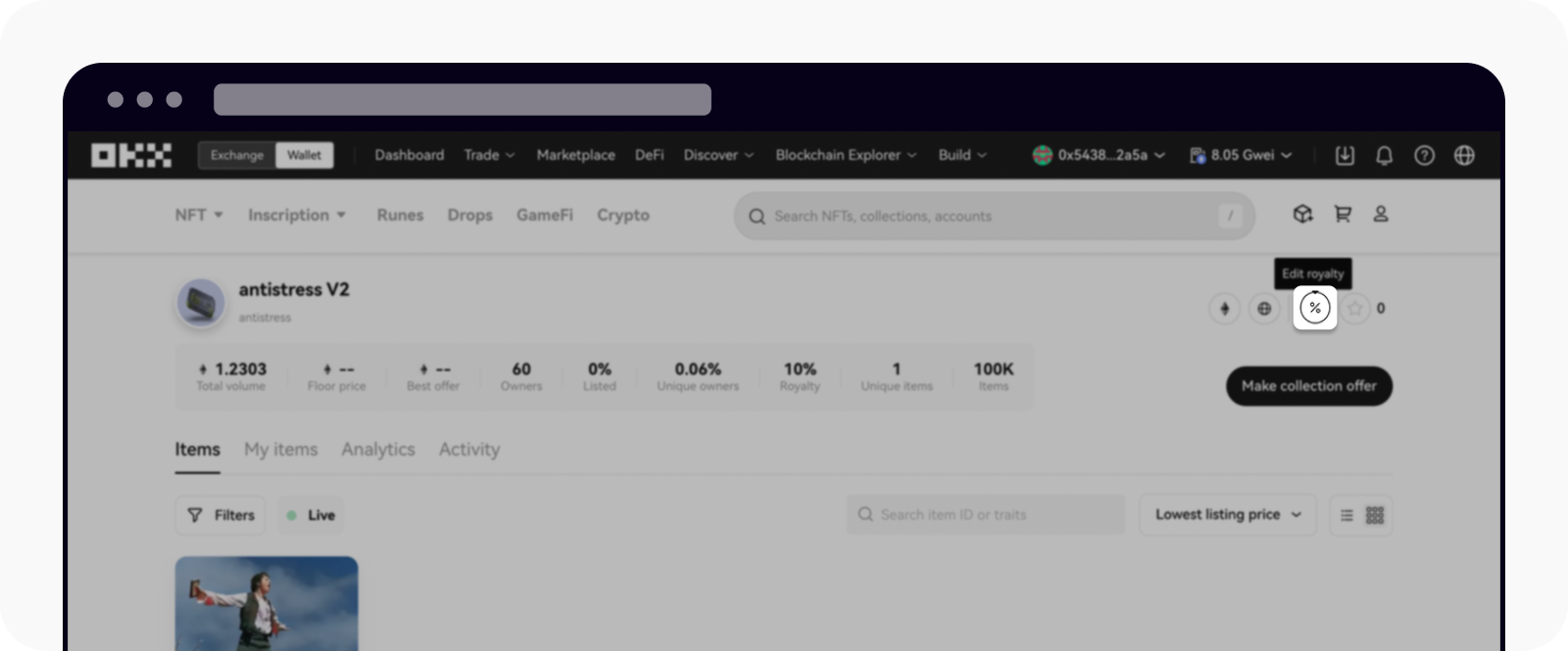Screen dimensions: 1568x651
Task: Click the download app icon
Action: point(1345,155)
